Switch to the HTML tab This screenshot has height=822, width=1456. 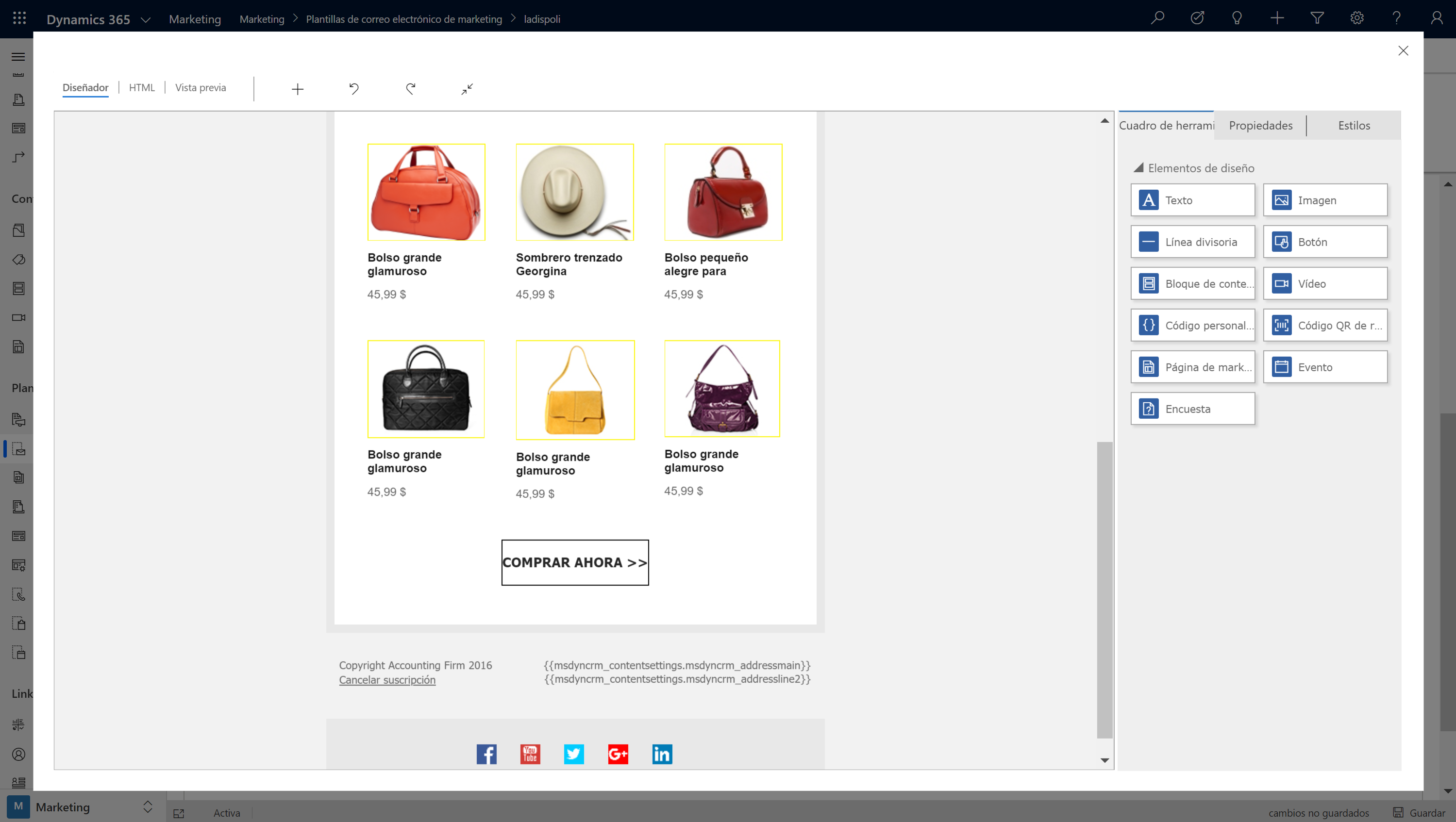click(141, 87)
